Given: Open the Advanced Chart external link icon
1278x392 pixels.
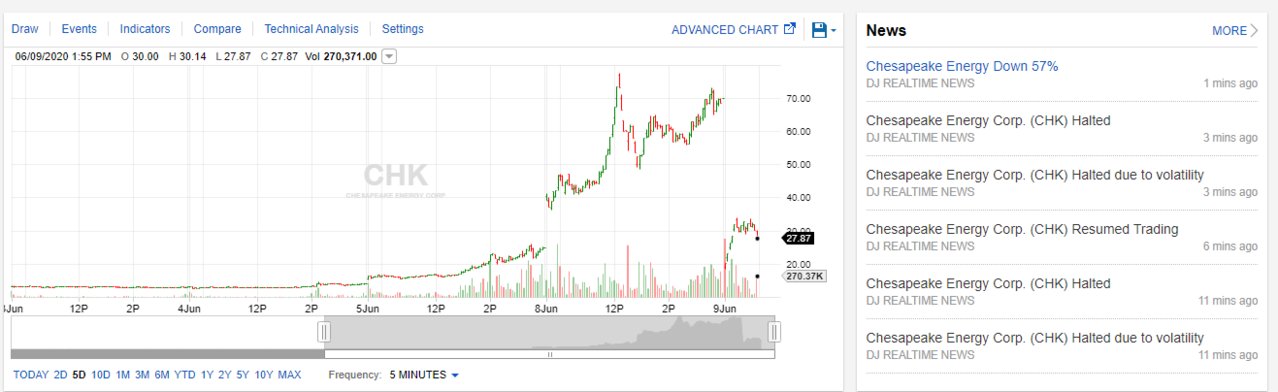Looking at the screenshot, I should point(790,29).
